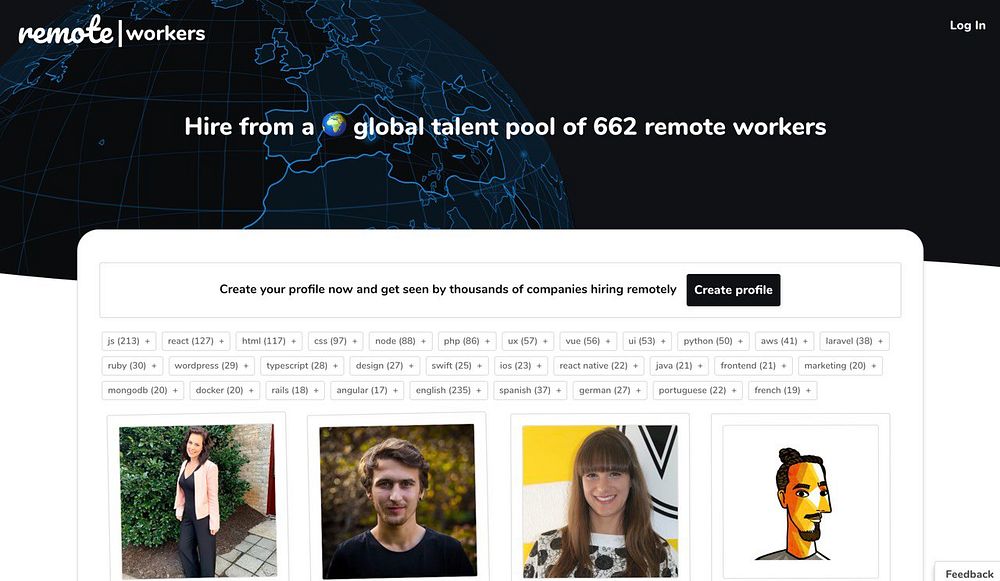Image resolution: width=1000 pixels, height=581 pixels.
Task: Choose the mongodb (20) tag
Action: tap(142, 390)
